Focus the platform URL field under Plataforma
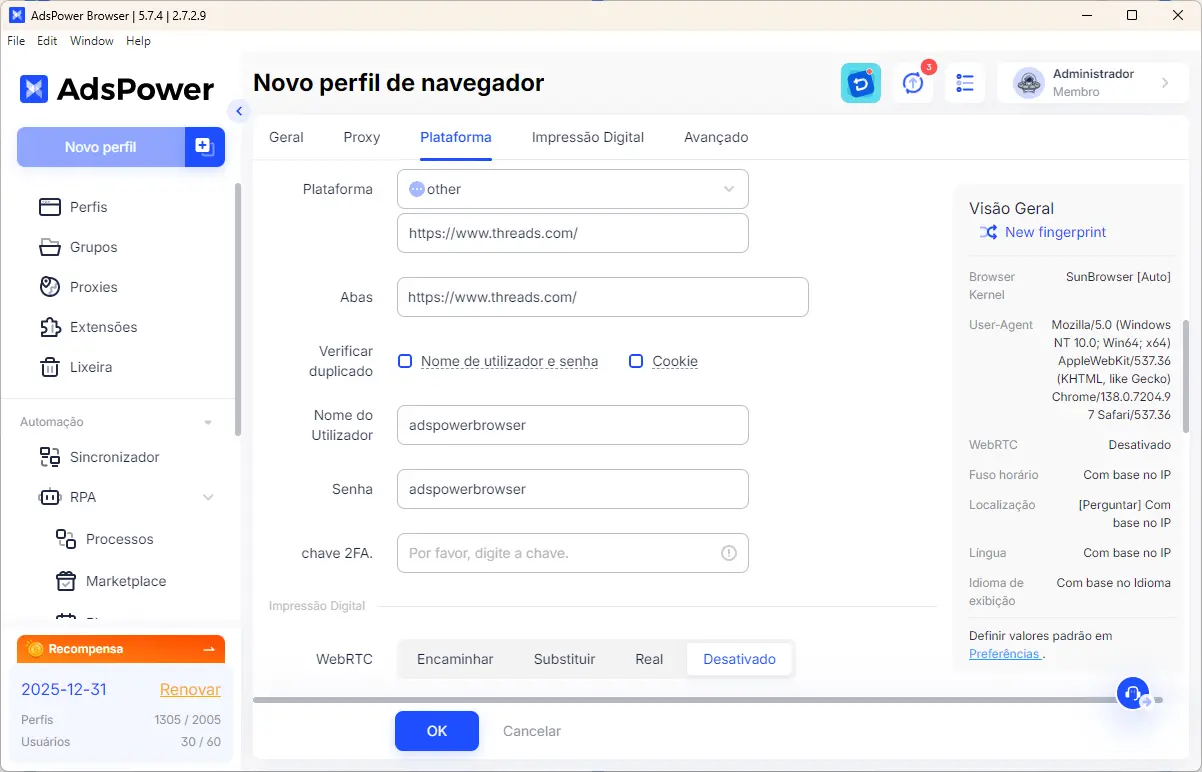The width and height of the screenshot is (1202, 772). pos(573,233)
